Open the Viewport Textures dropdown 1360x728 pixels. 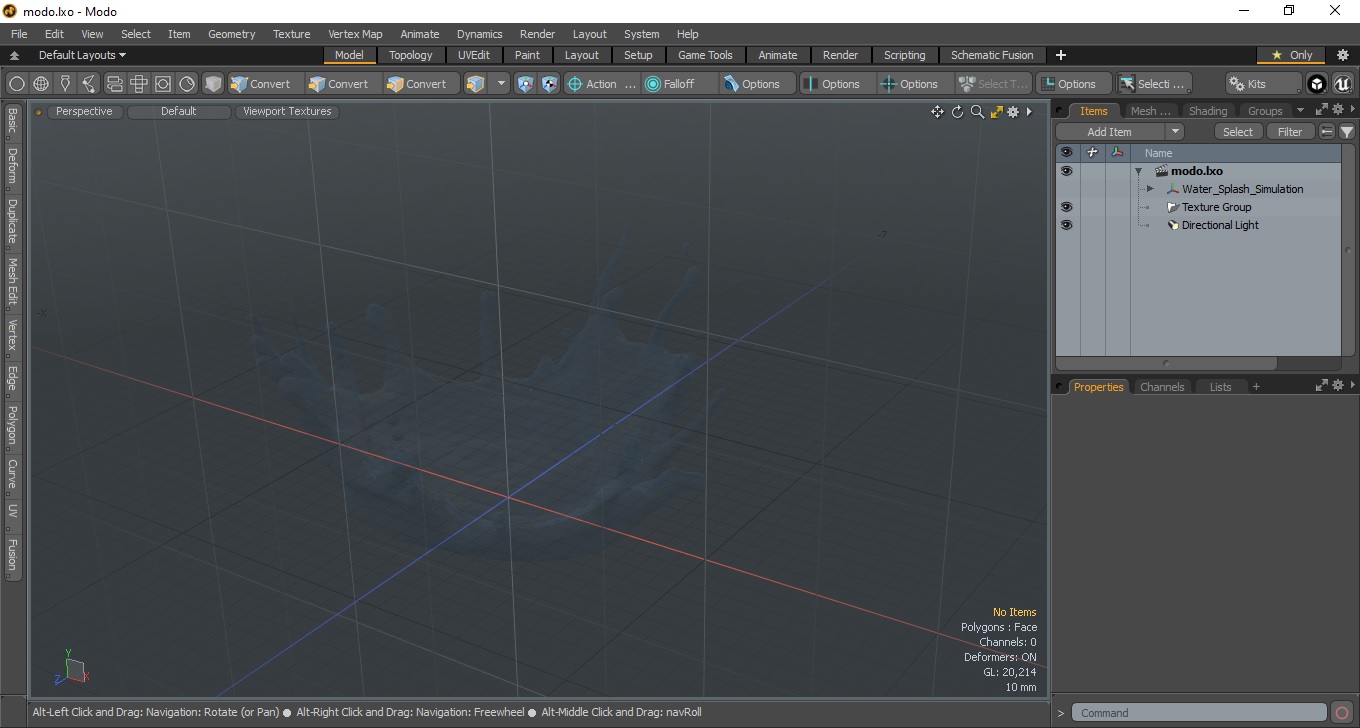point(287,112)
